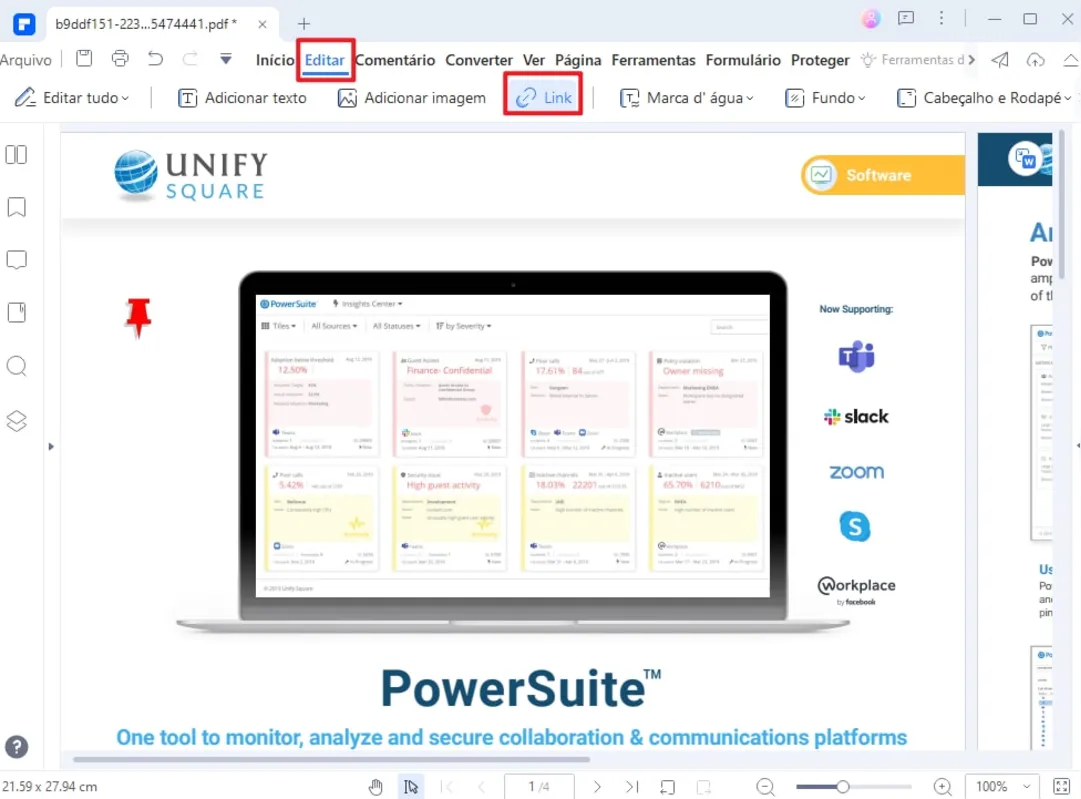The height and width of the screenshot is (799, 1081).
Task: Expand the right side panel arrow
Action: click(1078, 446)
